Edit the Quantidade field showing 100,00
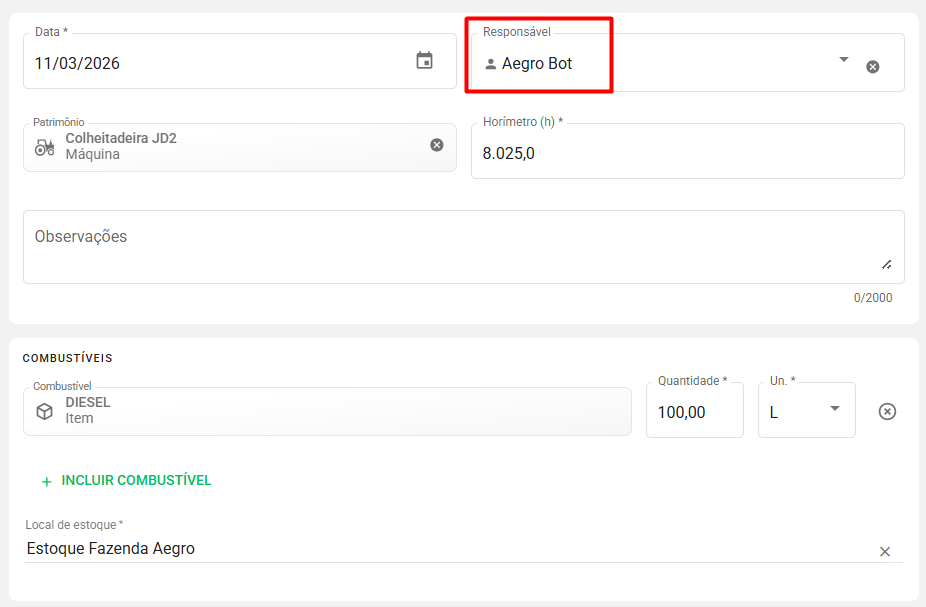This screenshot has height=607, width=926. tap(693, 412)
